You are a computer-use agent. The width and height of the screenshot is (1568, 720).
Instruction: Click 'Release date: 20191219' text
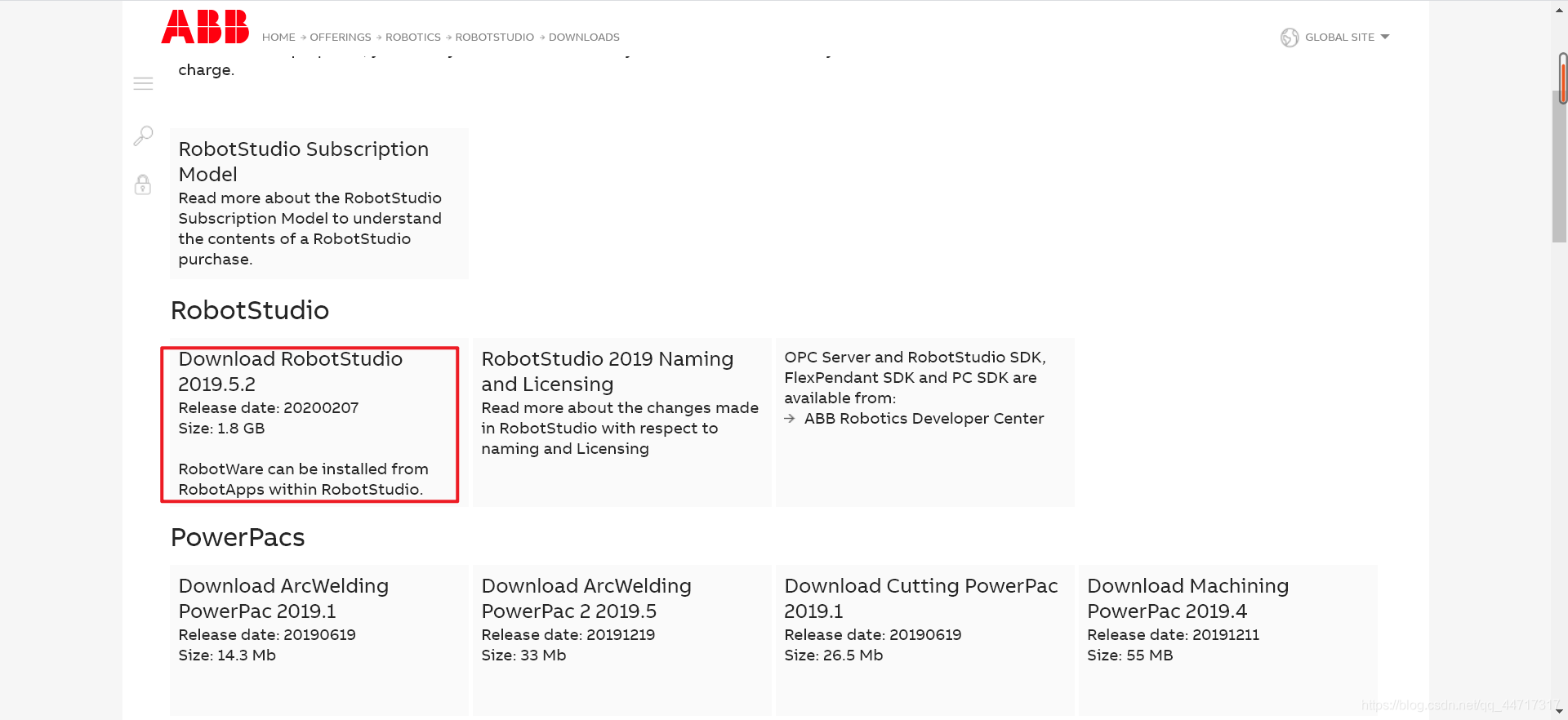(568, 635)
